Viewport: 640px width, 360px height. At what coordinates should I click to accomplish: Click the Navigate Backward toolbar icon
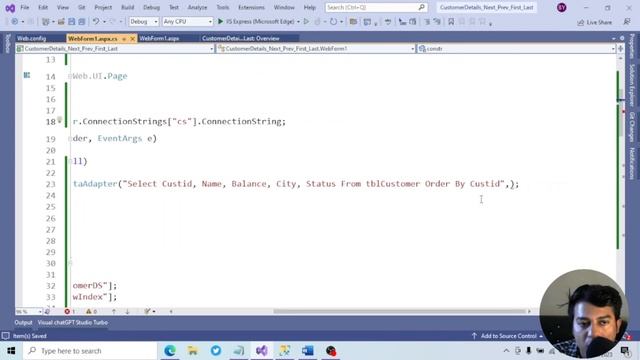tap(14, 22)
